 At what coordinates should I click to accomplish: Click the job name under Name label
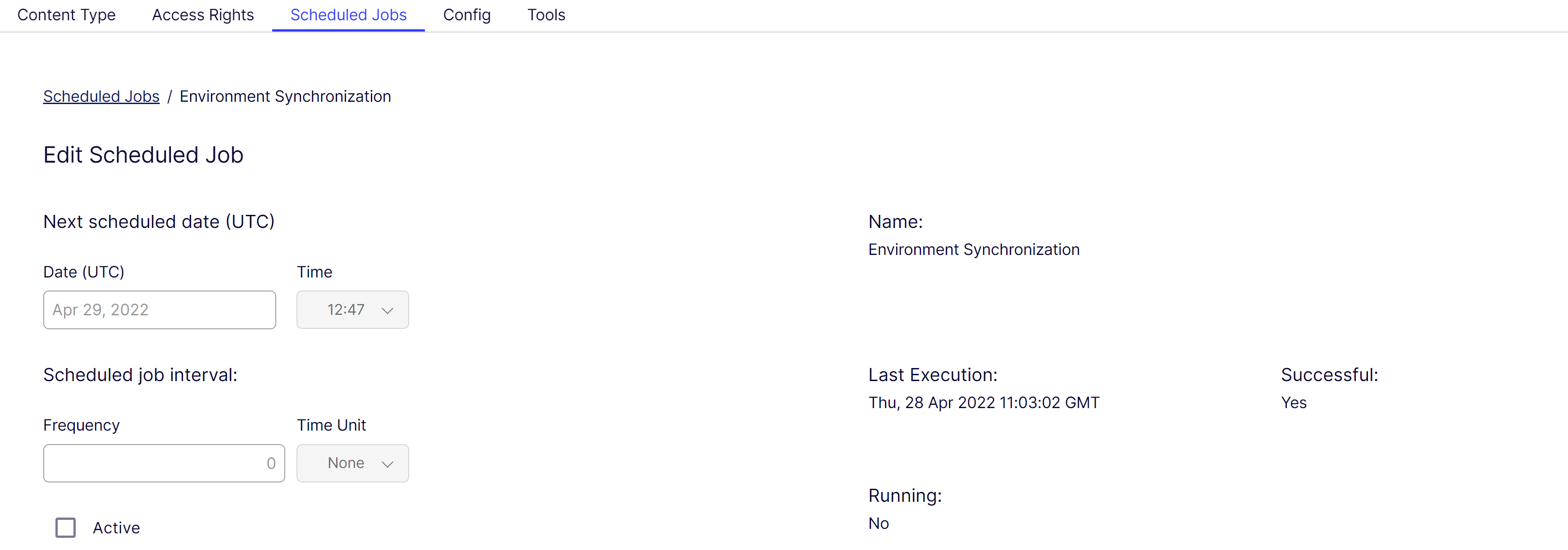click(x=973, y=250)
